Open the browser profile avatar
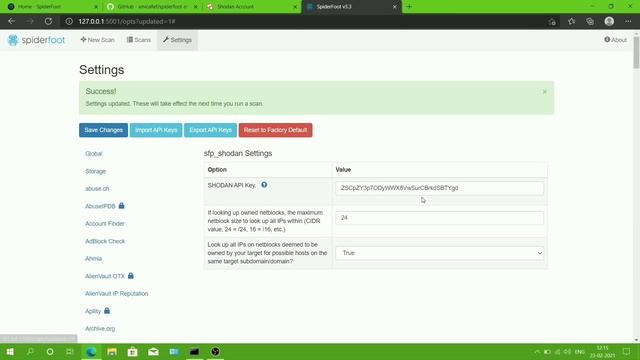The width and height of the screenshot is (640, 360). coord(609,21)
